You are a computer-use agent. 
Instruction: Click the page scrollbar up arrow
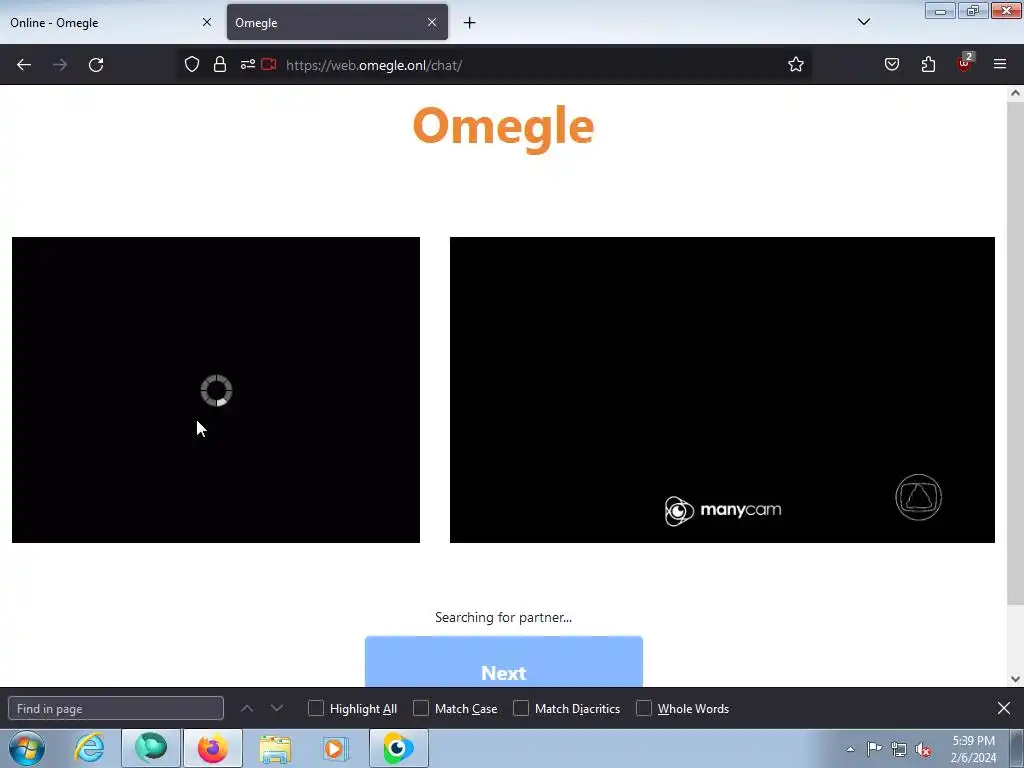pos(1016,93)
